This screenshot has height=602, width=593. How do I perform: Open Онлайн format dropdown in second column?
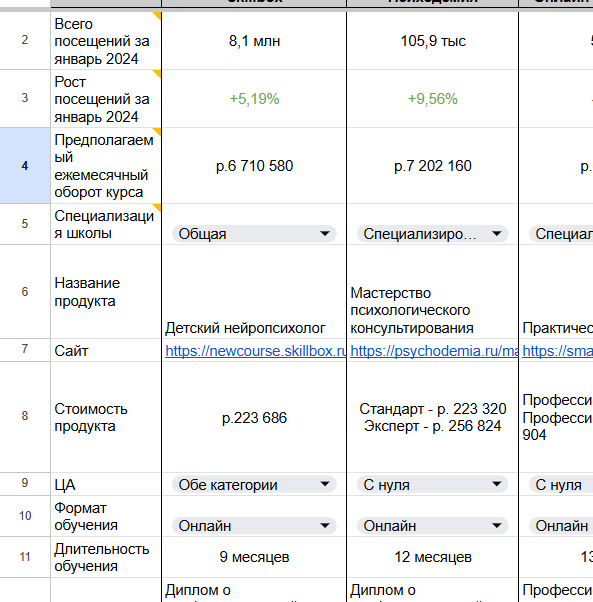coord(433,526)
